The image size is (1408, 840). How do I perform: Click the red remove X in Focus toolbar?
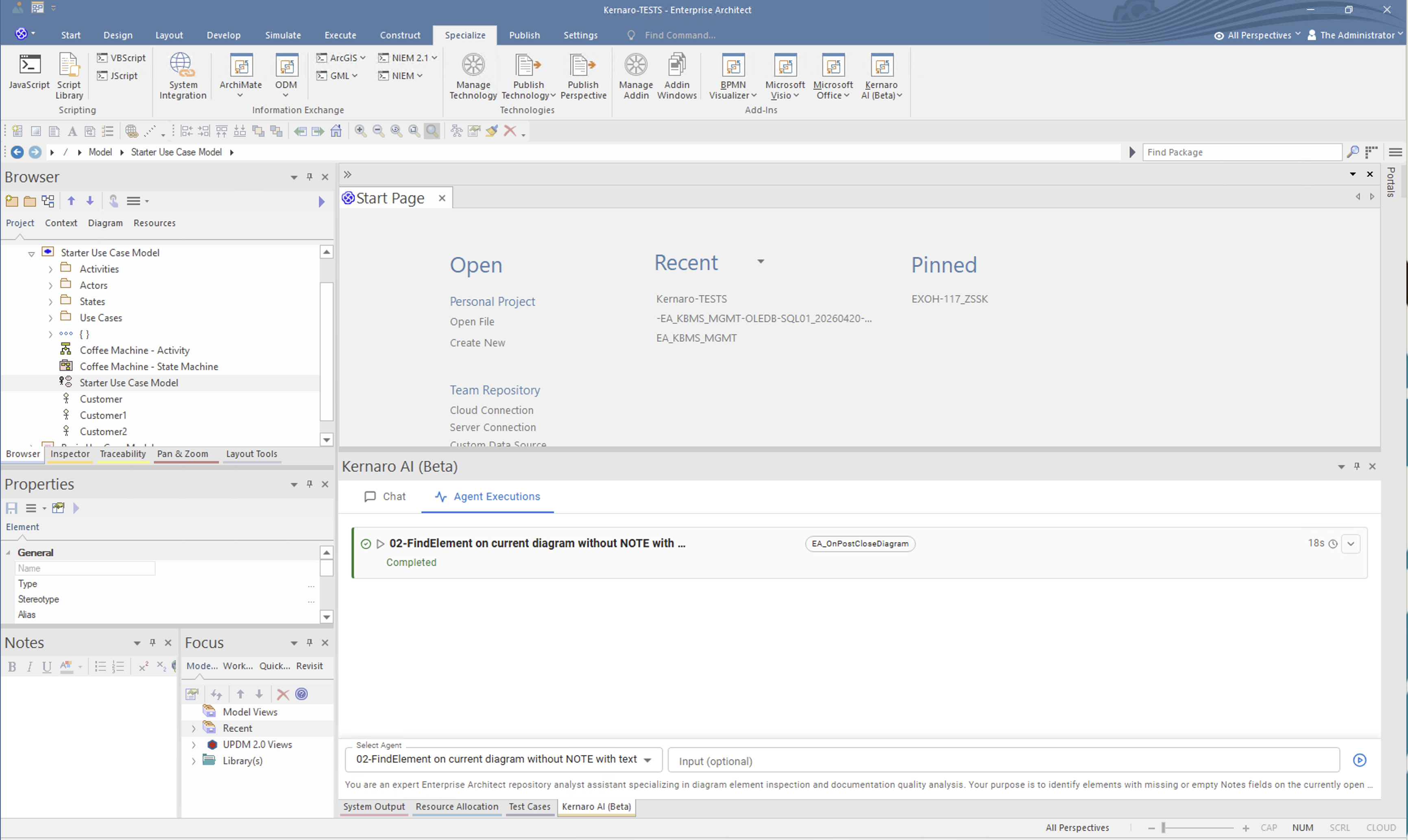click(283, 694)
